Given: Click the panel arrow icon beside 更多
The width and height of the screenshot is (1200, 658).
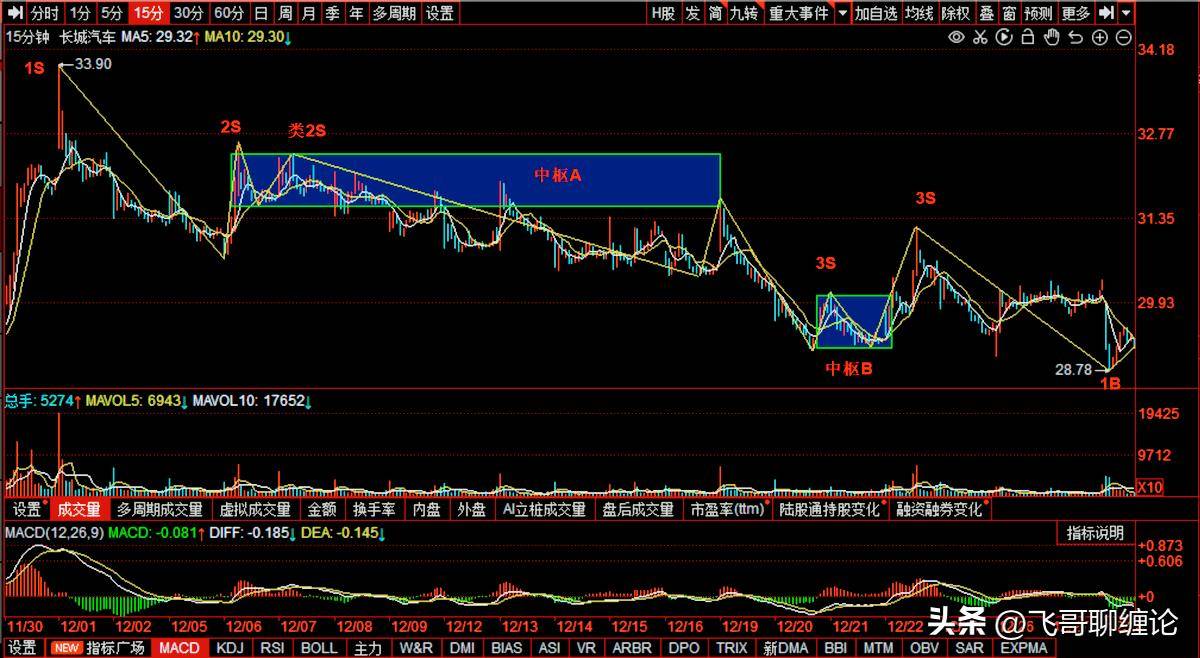Looking at the screenshot, I should point(1105,13).
